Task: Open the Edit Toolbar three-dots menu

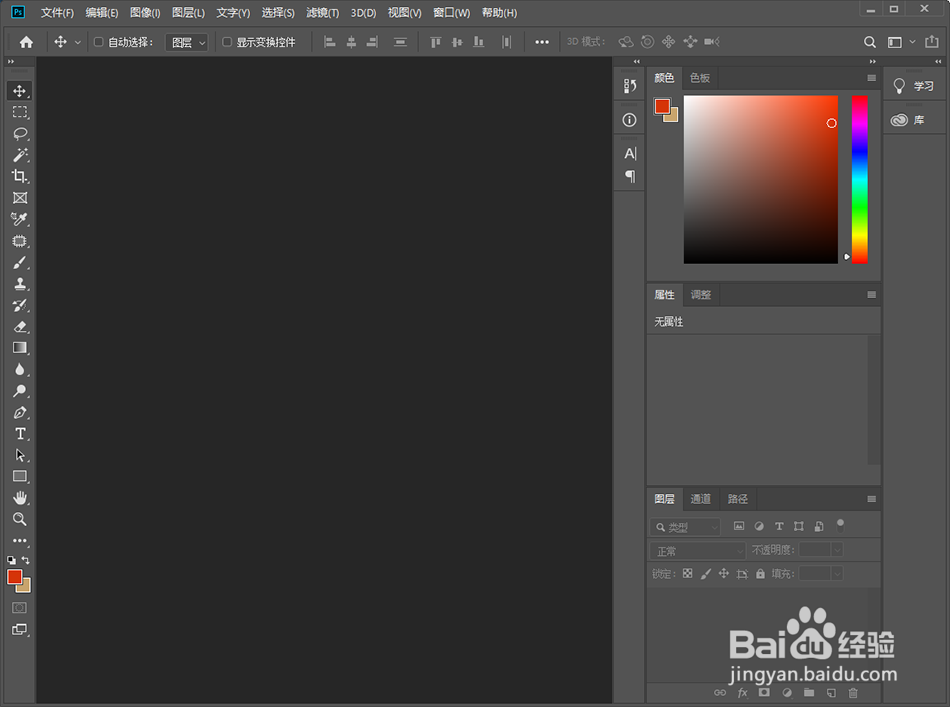Action: point(19,540)
